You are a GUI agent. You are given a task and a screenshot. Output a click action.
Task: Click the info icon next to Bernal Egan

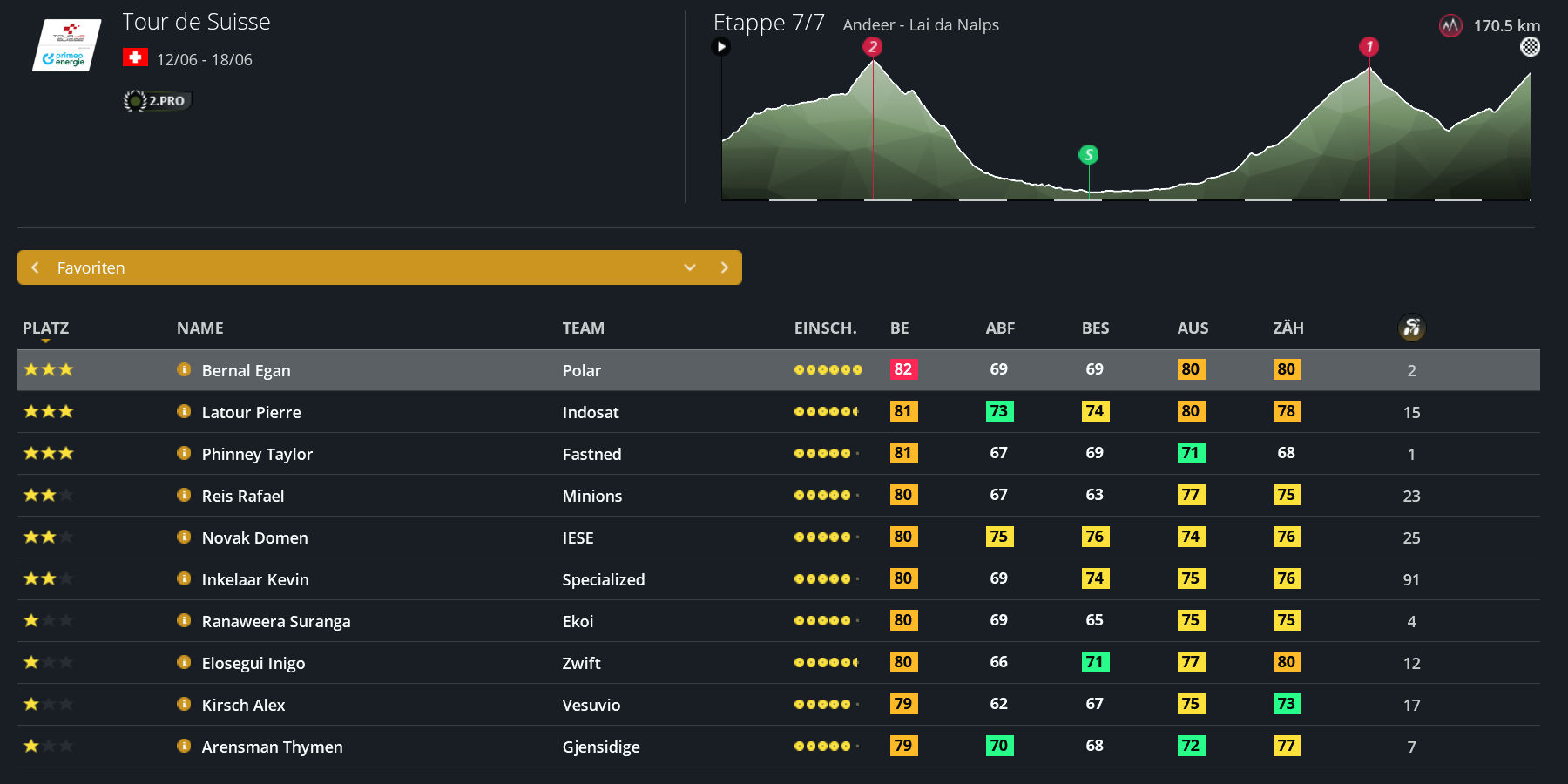(x=184, y=369)
